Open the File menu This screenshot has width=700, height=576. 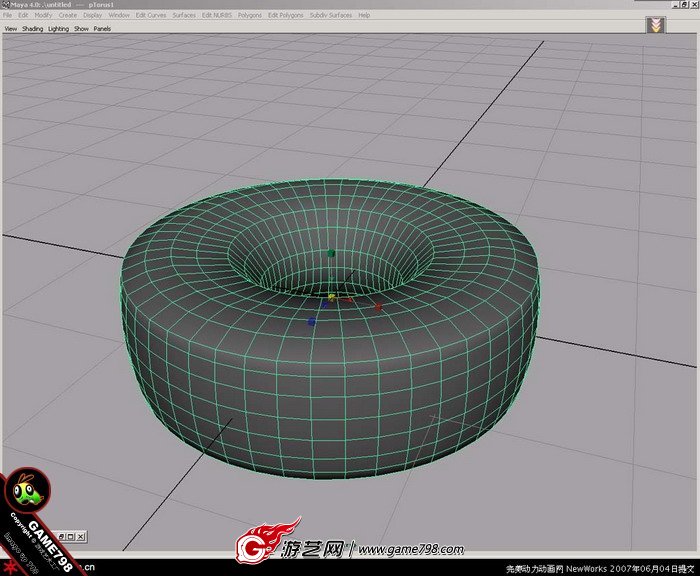tap(8, 16)
